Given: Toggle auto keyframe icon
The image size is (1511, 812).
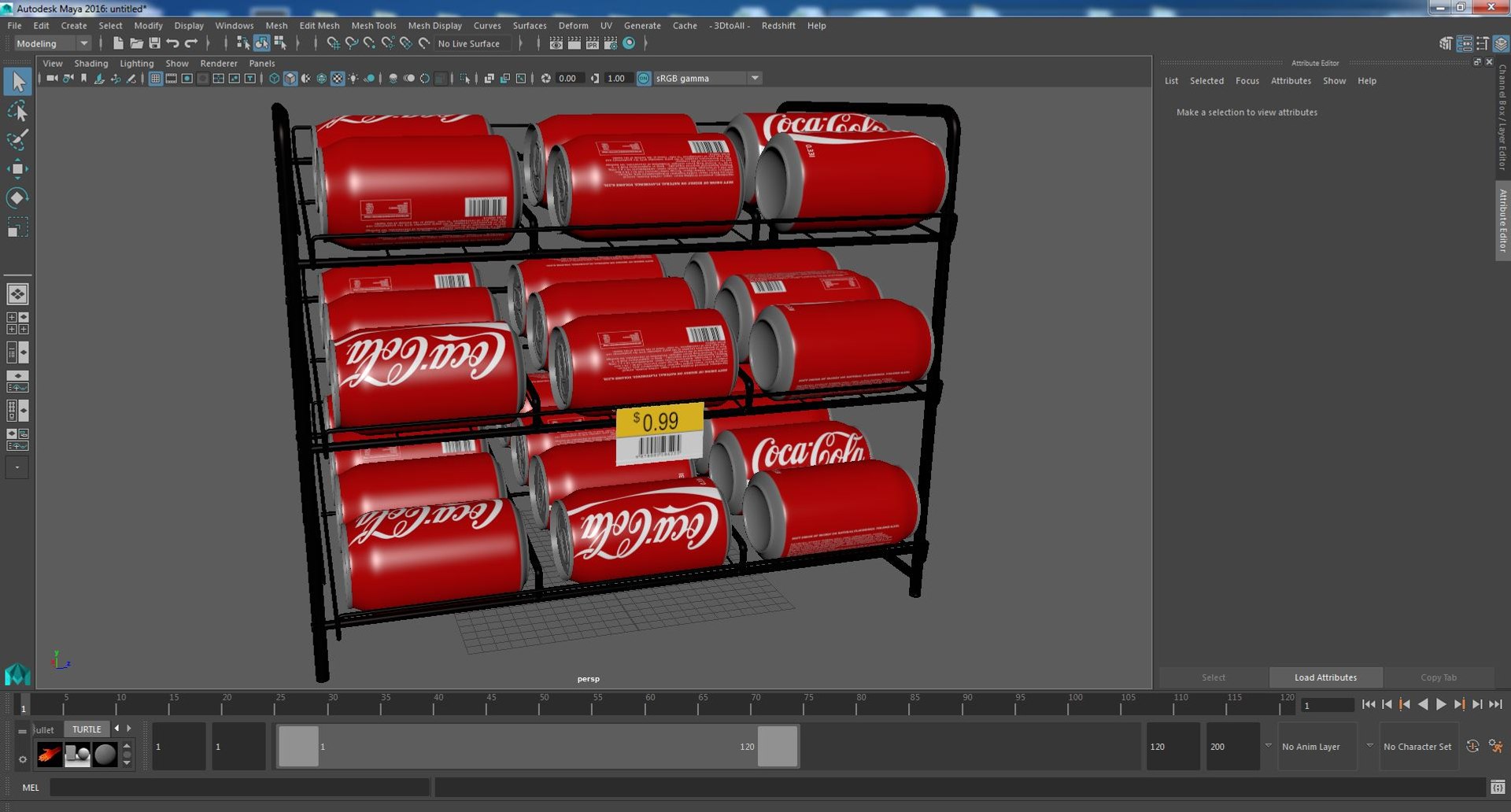Looking at the screenshot, I should tap(1472, 746).
